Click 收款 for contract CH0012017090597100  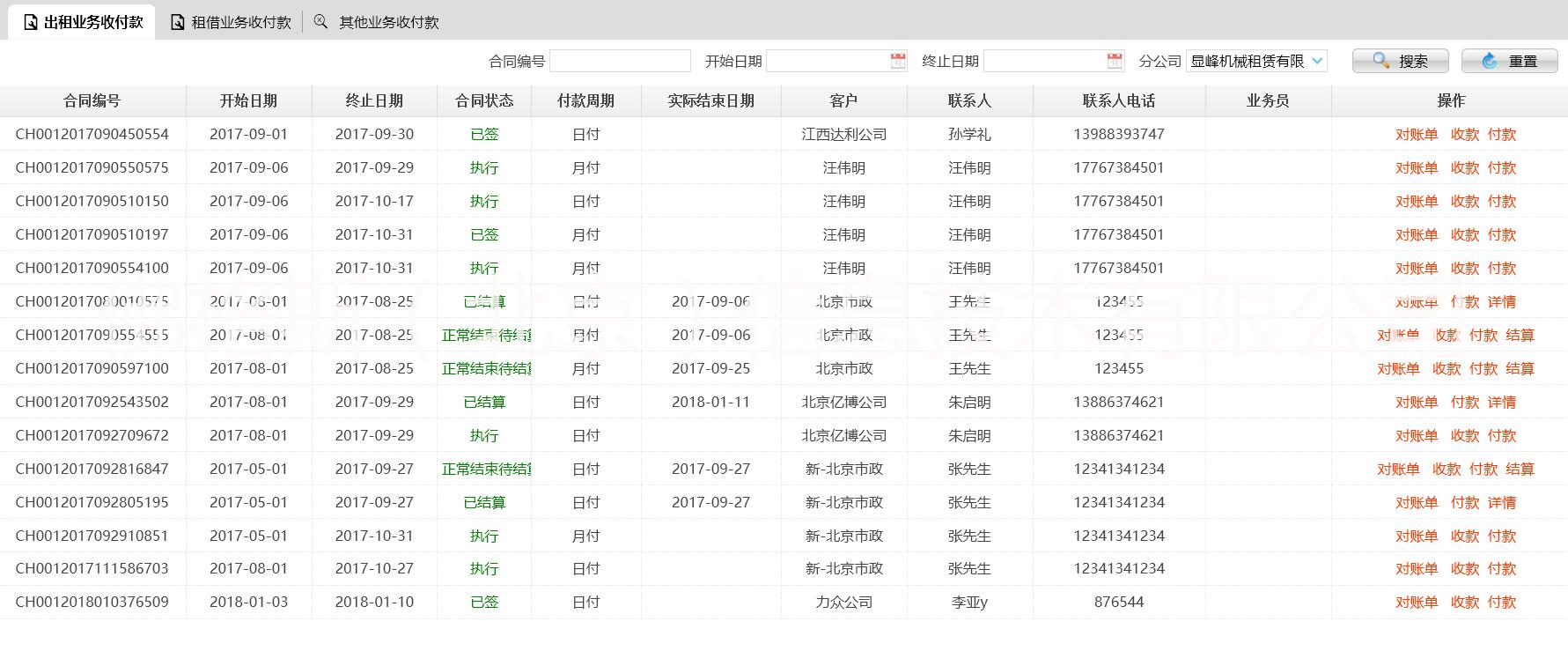pyautogui.click(x=1447, y=368)
